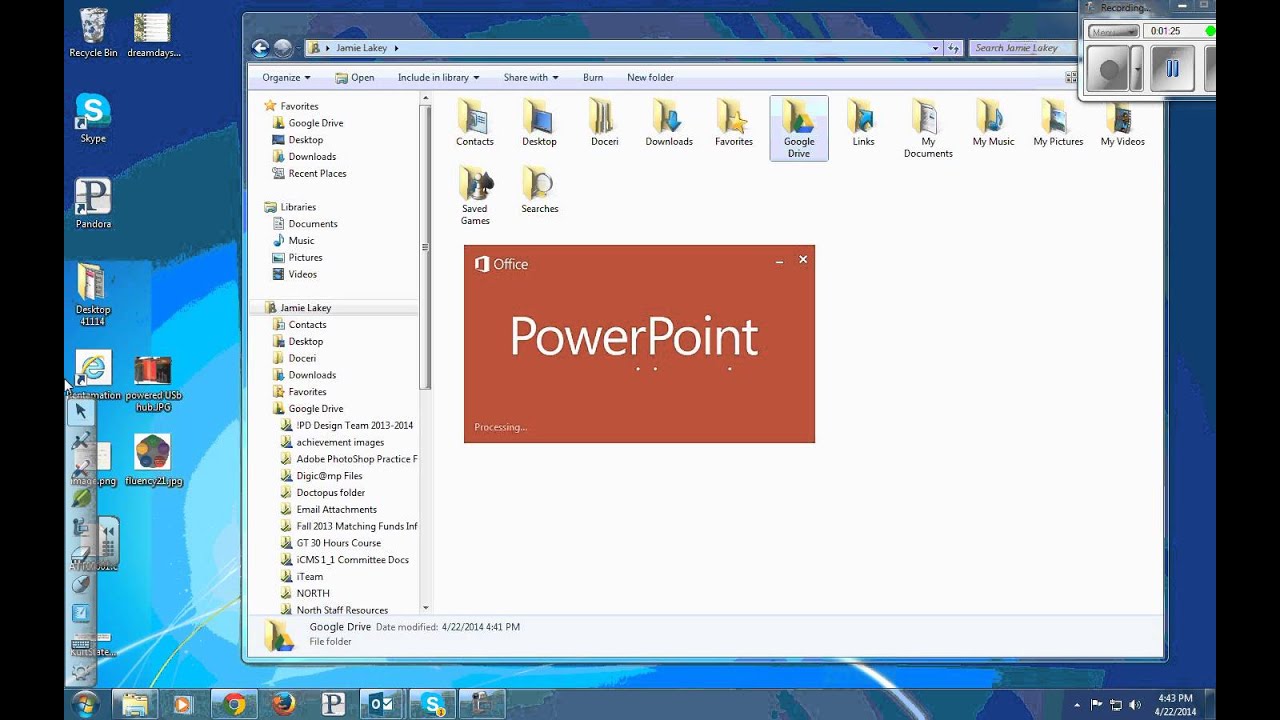
Task: Open fluency21.jpg on the desktop
Action: coord(153,460)
